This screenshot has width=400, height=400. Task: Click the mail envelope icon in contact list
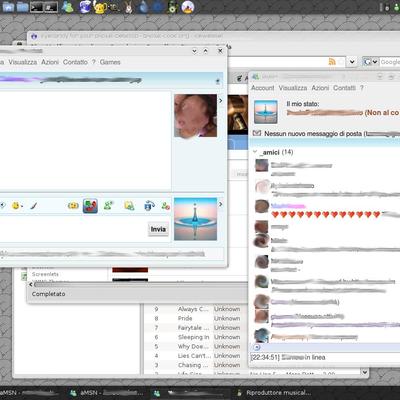click(x=257, y=133)
